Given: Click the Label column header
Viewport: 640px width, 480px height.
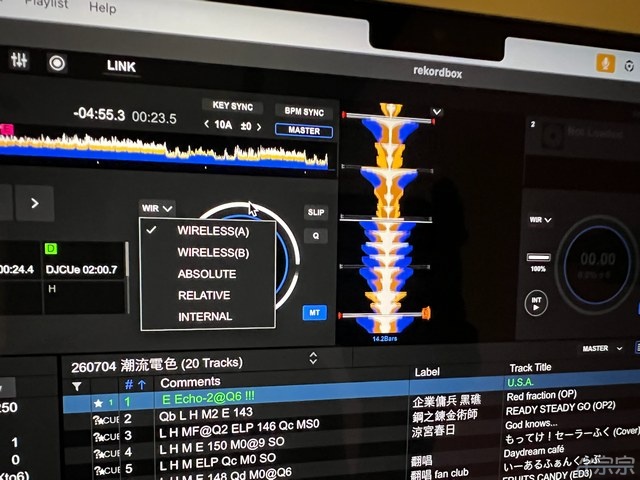Looking at the screenshot, I should click(x=427, y=372).
